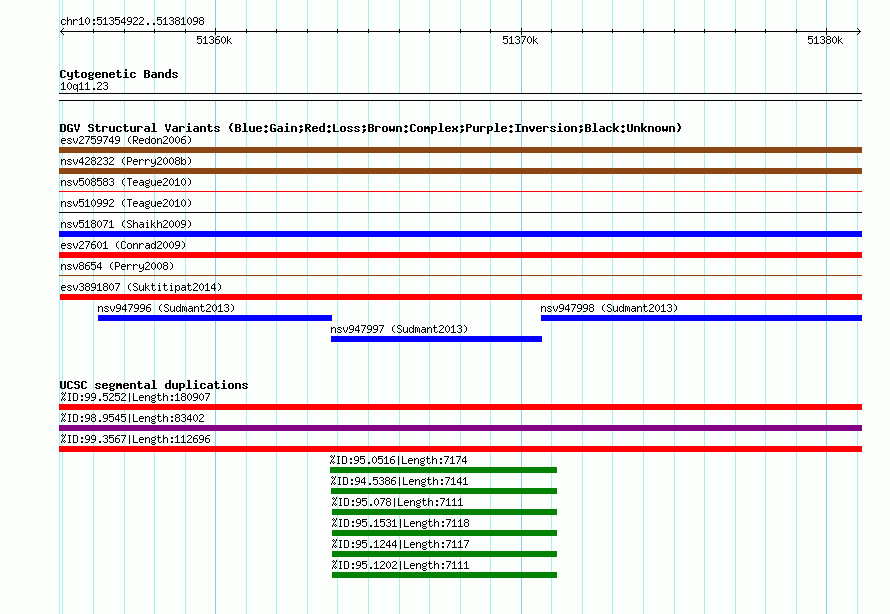
Task: Click the green bar under %ID:95.0516
Action: click(443, 470)
